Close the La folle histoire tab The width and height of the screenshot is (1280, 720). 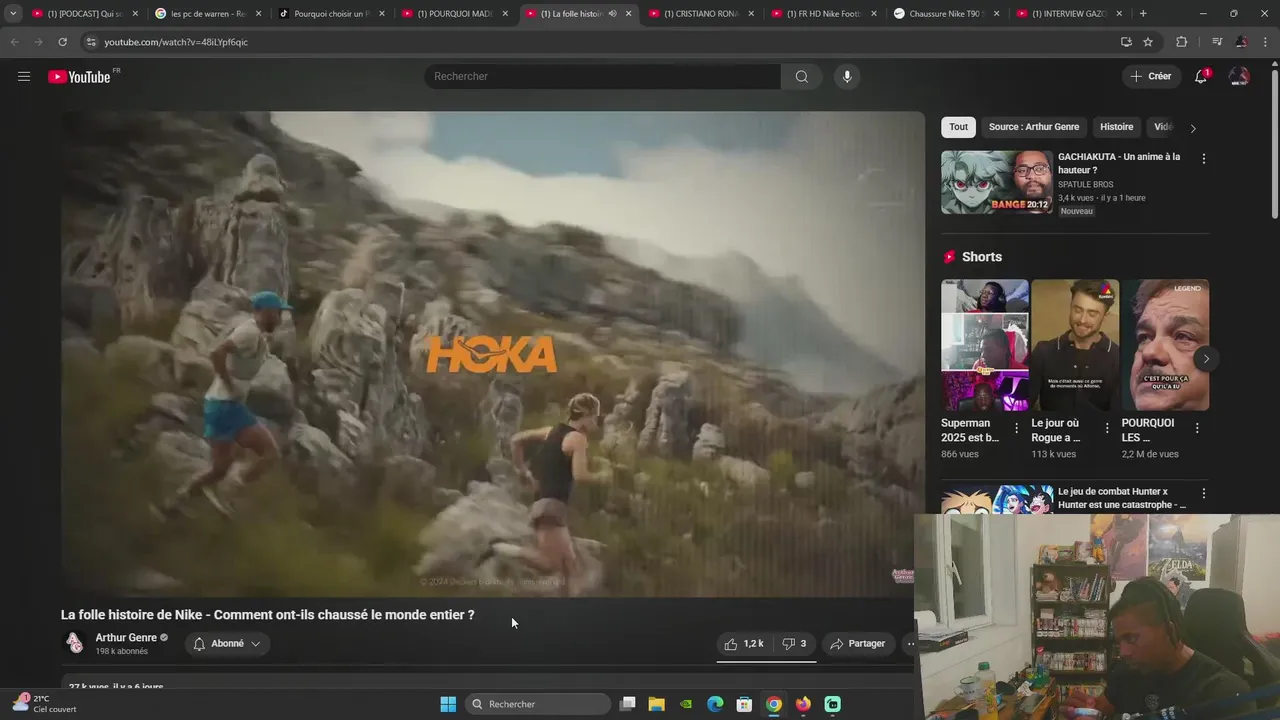[x=628, y=14]
